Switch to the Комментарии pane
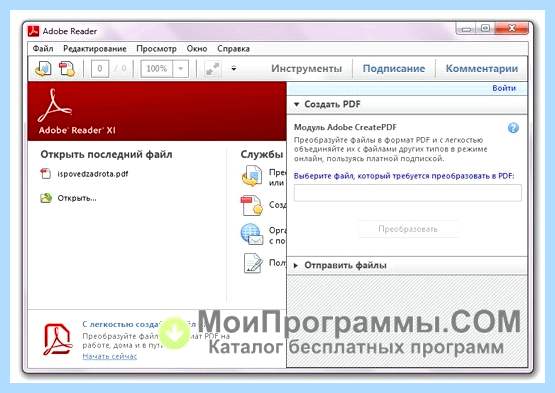 (x=481, y=68)
